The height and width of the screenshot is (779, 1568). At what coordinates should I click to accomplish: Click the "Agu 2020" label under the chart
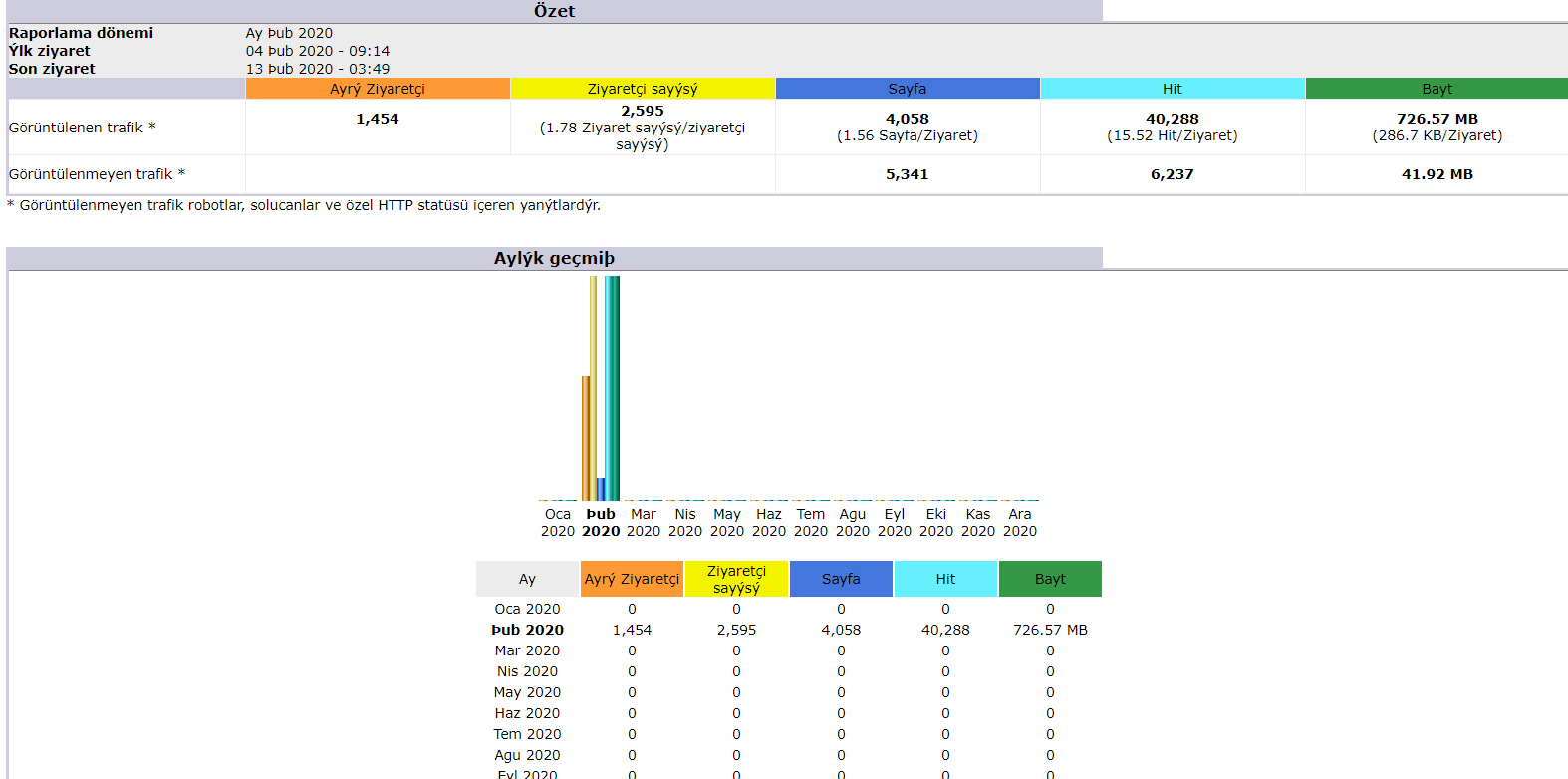tap(853, 523)
